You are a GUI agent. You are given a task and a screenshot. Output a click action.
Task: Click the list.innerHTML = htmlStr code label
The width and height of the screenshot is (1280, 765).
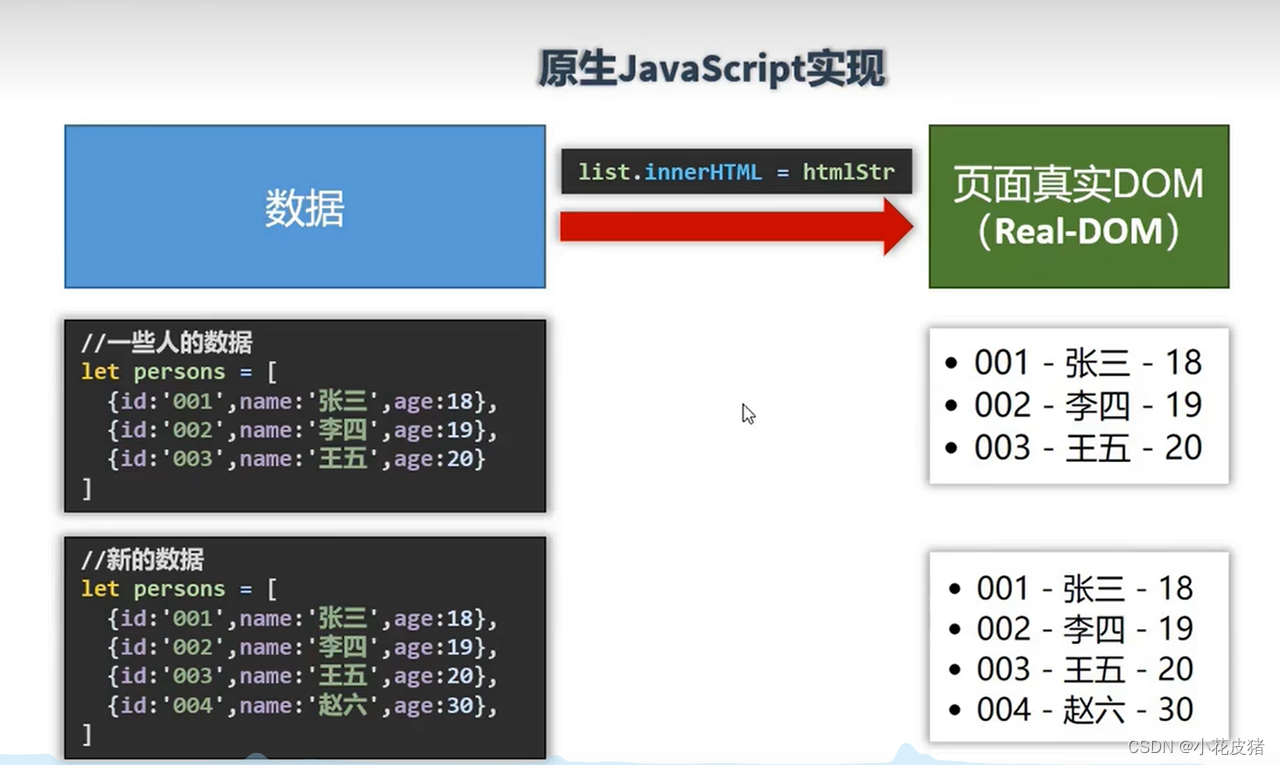click(736, 172)
